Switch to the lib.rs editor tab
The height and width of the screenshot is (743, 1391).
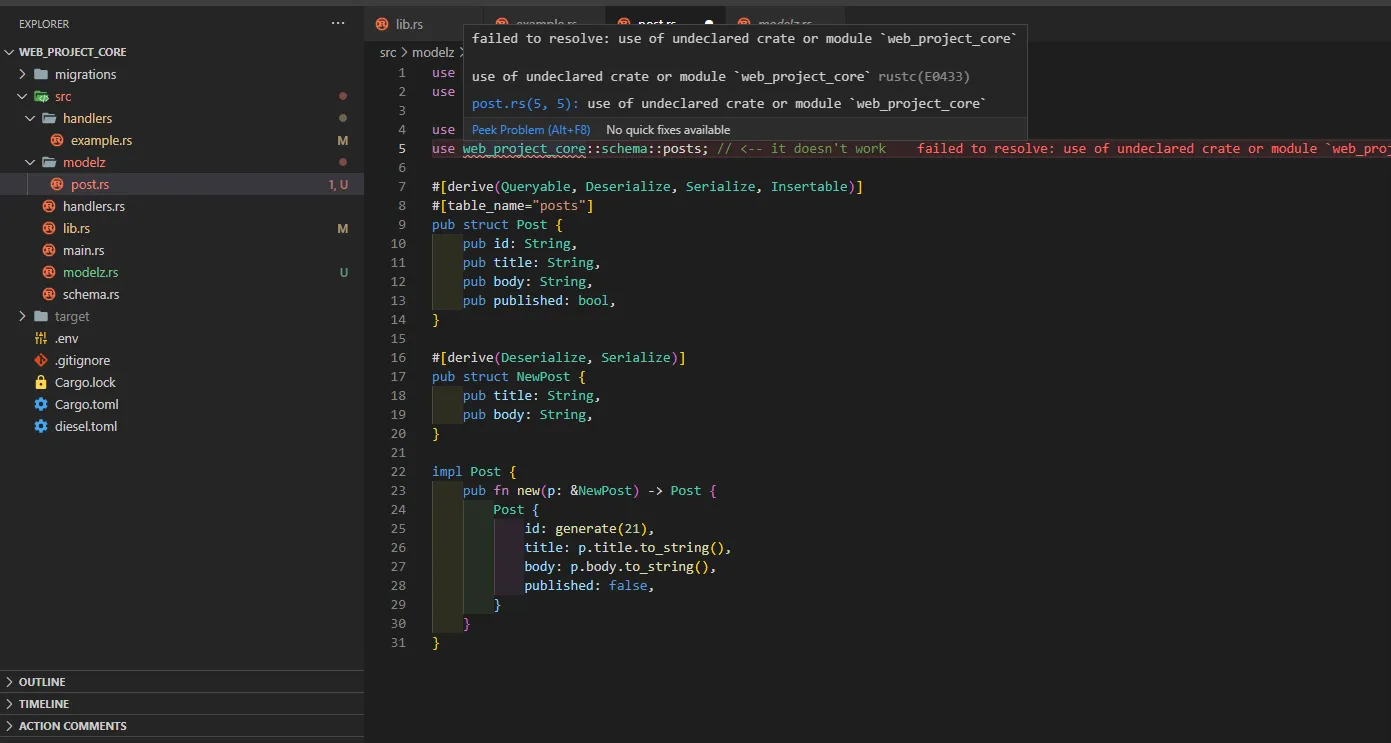410,23
